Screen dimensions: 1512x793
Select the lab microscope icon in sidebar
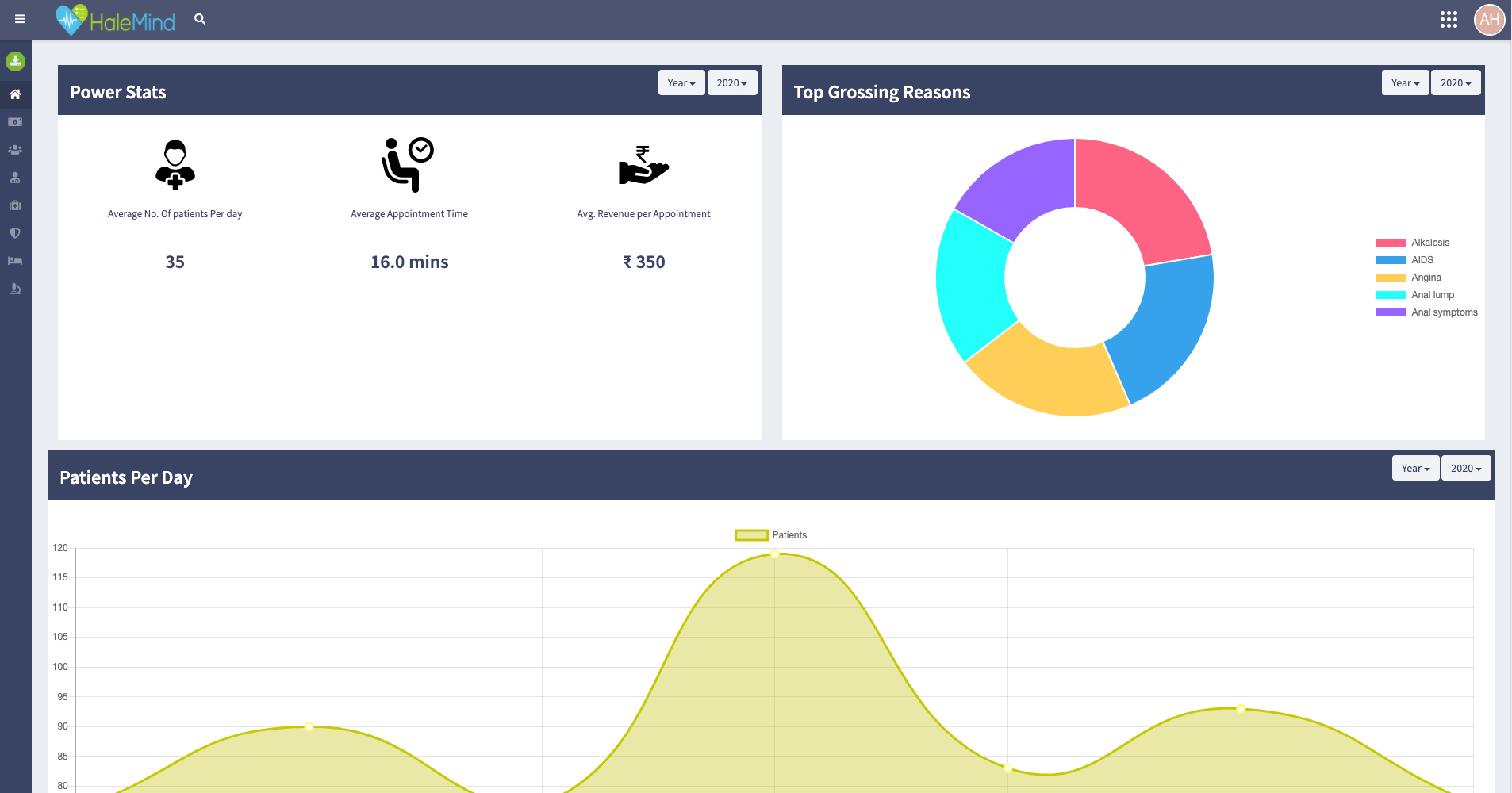(x=15, y=288)
